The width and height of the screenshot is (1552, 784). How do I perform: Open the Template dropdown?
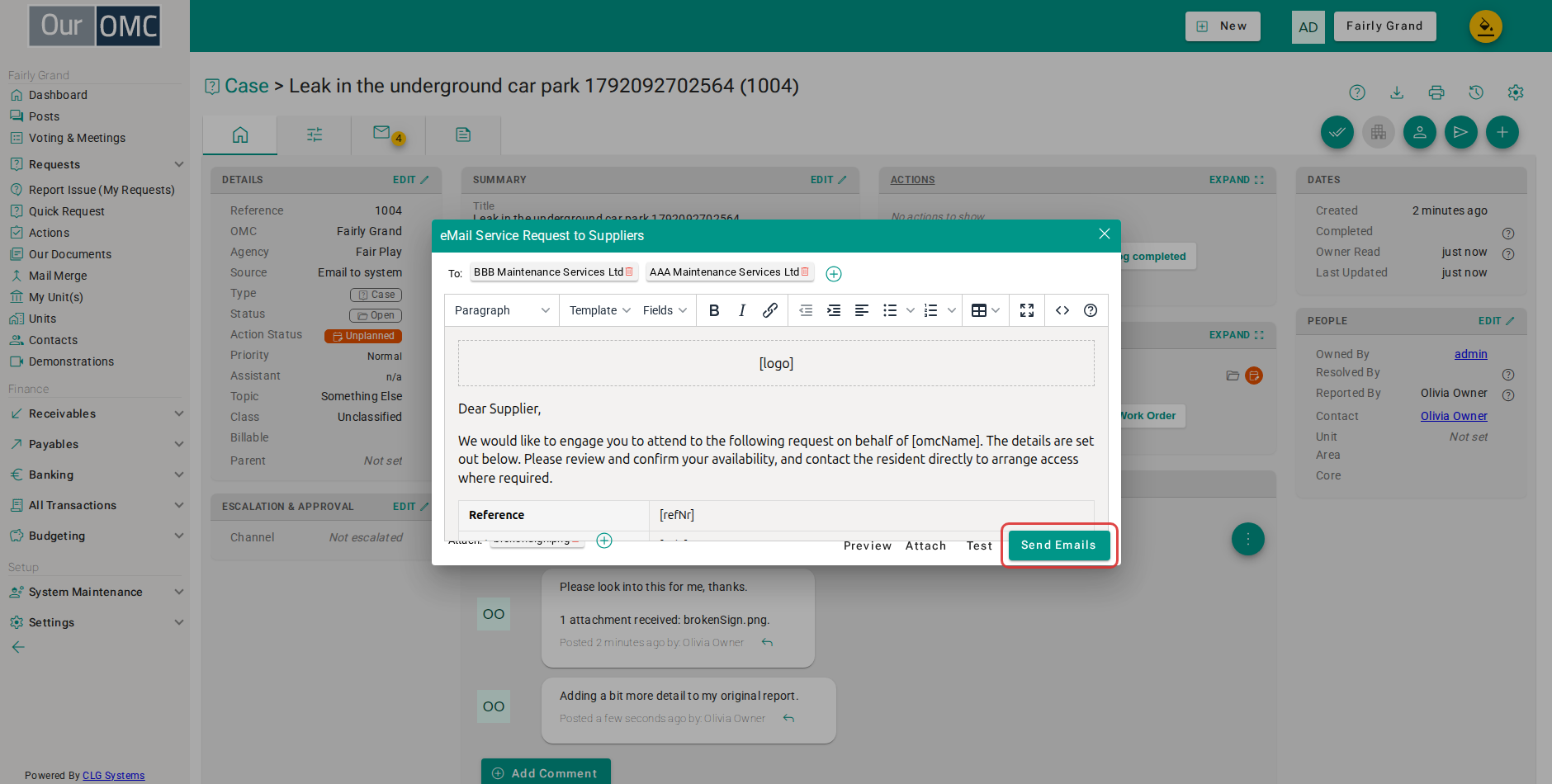(x=600, y=310)
